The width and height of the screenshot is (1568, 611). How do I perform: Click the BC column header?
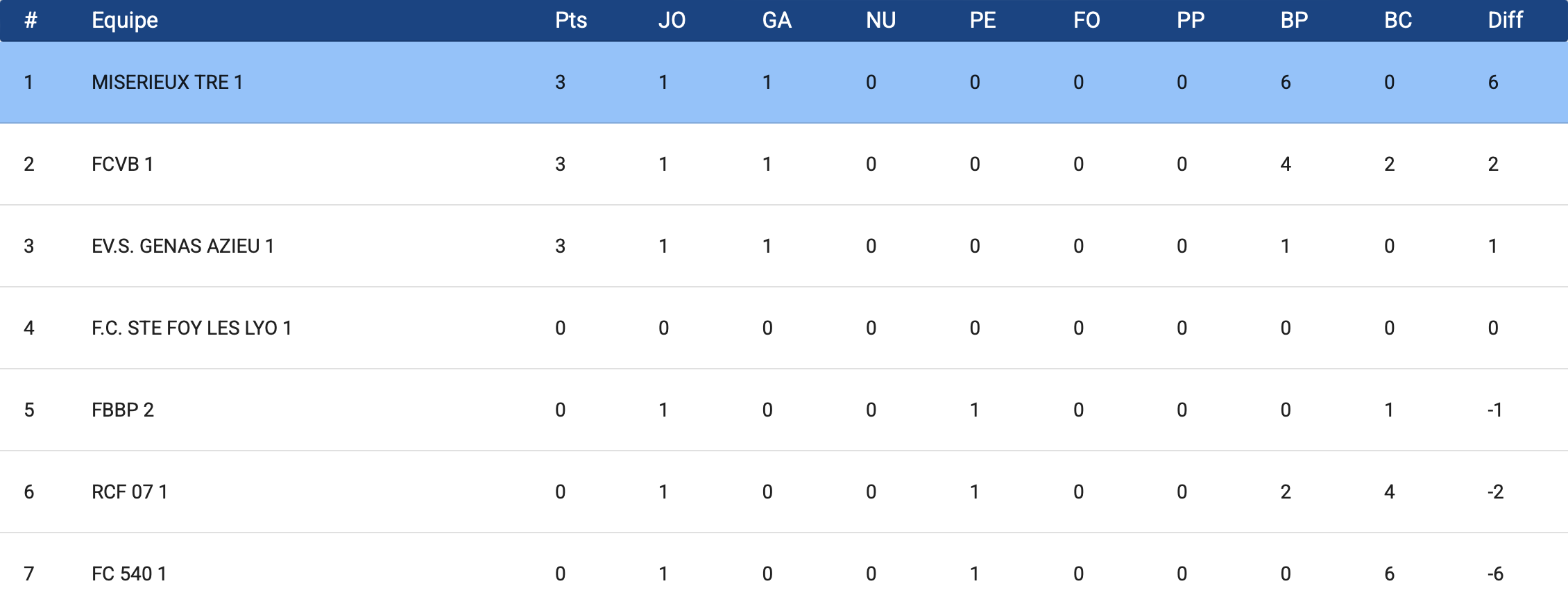[1398, 20]
